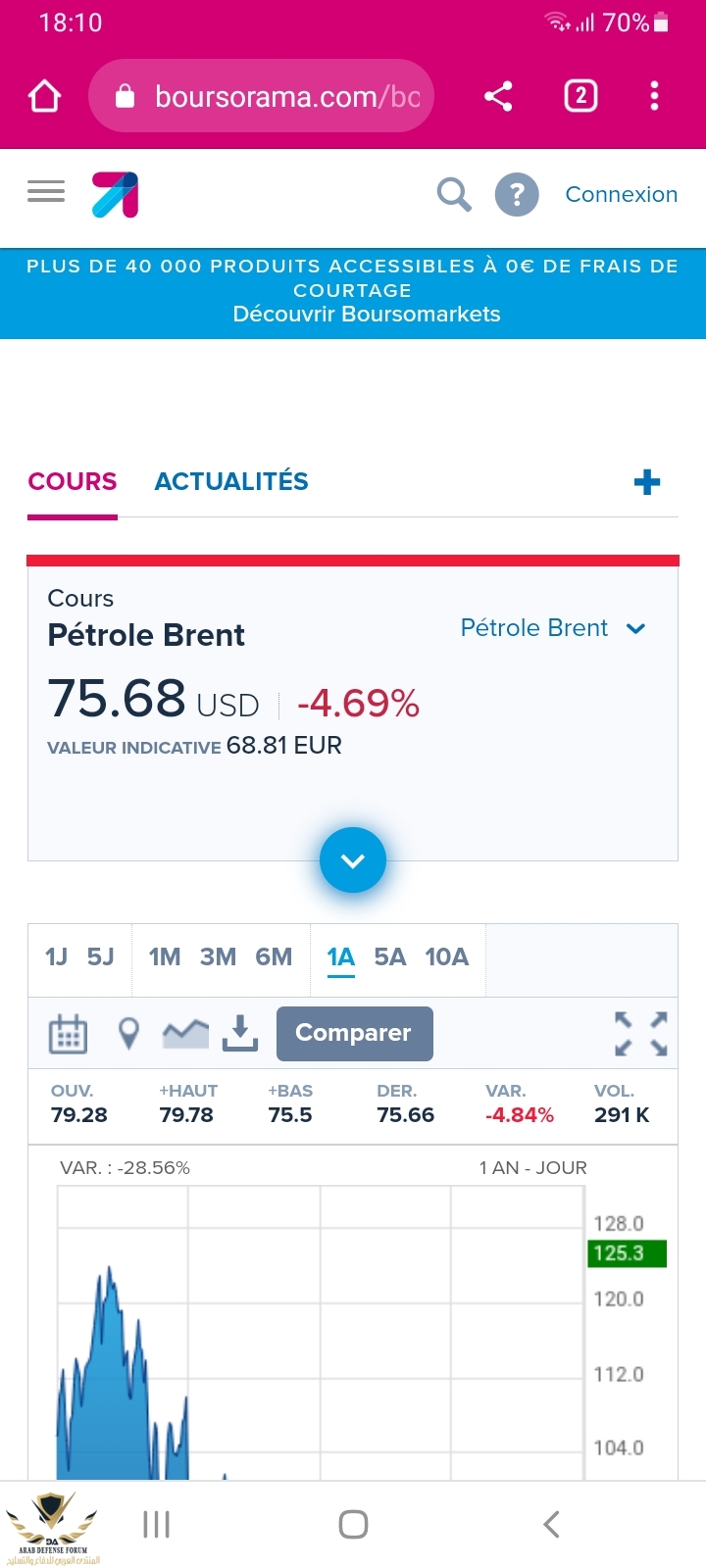Expand chart to fullscreen

click(x=641, y=1034)
